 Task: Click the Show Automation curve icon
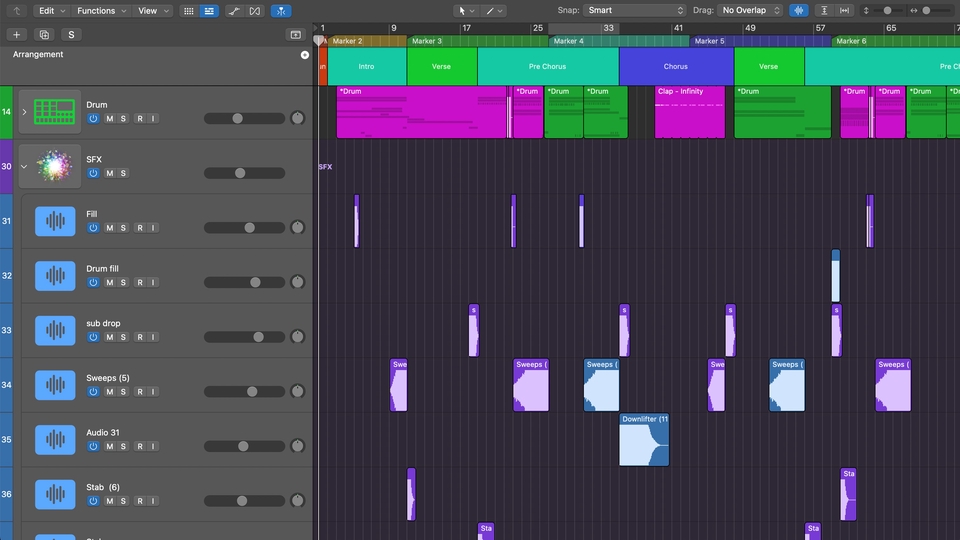pyautogui.click(x=233, y=10)
